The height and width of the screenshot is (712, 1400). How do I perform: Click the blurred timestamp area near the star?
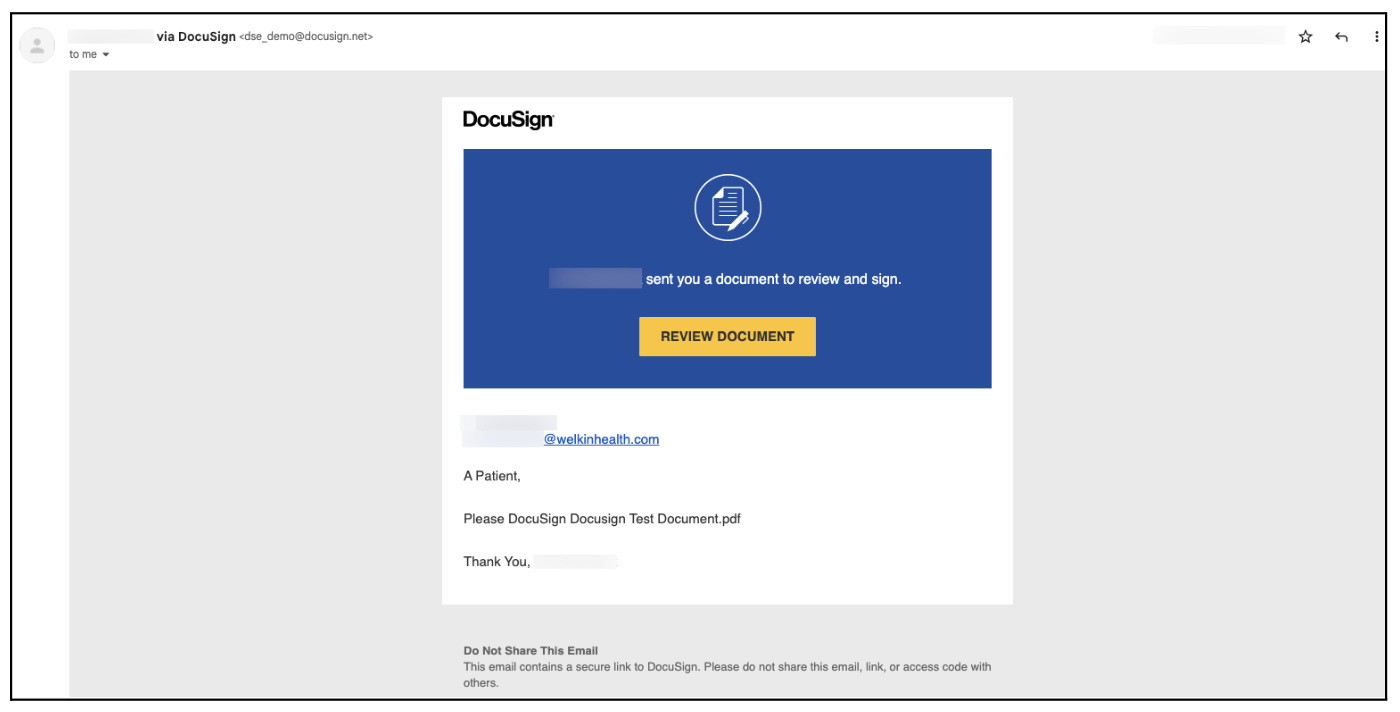[x=1219, y=35]
